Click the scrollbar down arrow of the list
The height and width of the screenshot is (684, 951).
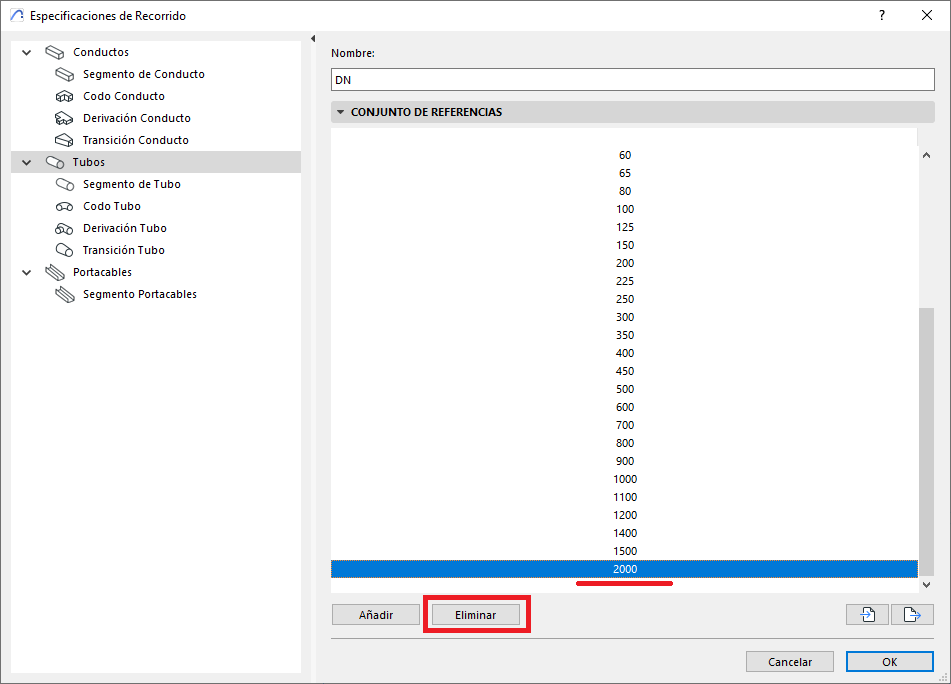[x=926, y=584]
